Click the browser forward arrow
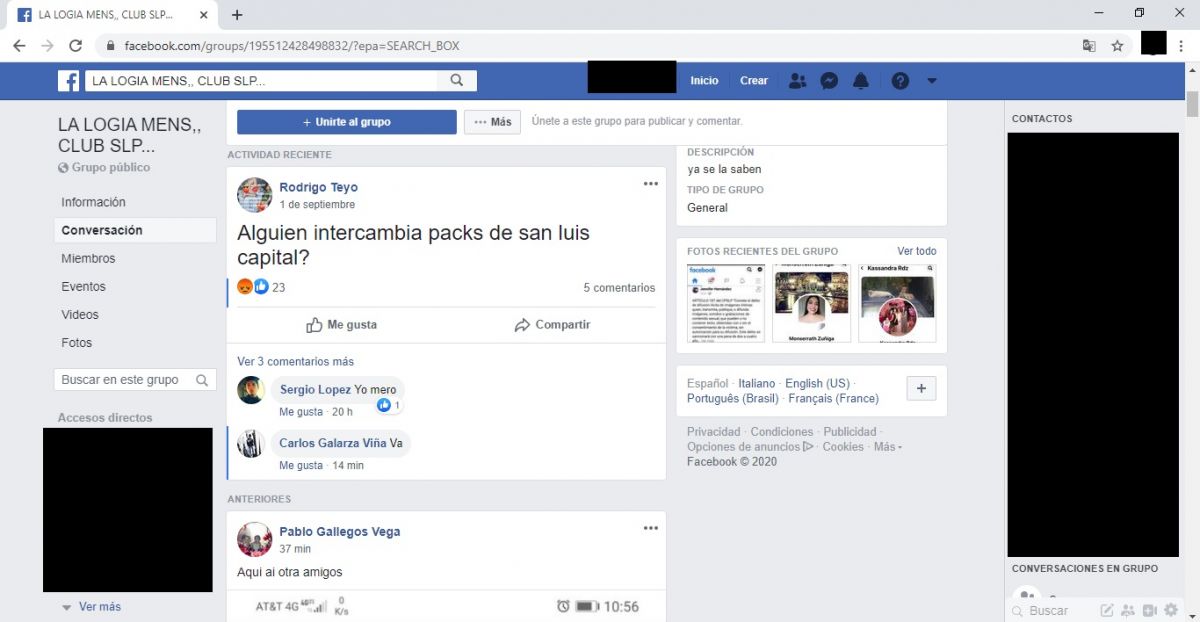 [47, 46]
